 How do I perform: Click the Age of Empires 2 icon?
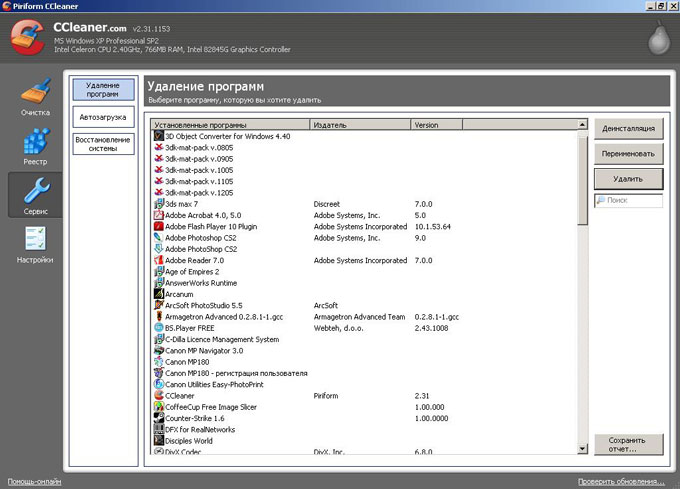(x=159, y=271)
